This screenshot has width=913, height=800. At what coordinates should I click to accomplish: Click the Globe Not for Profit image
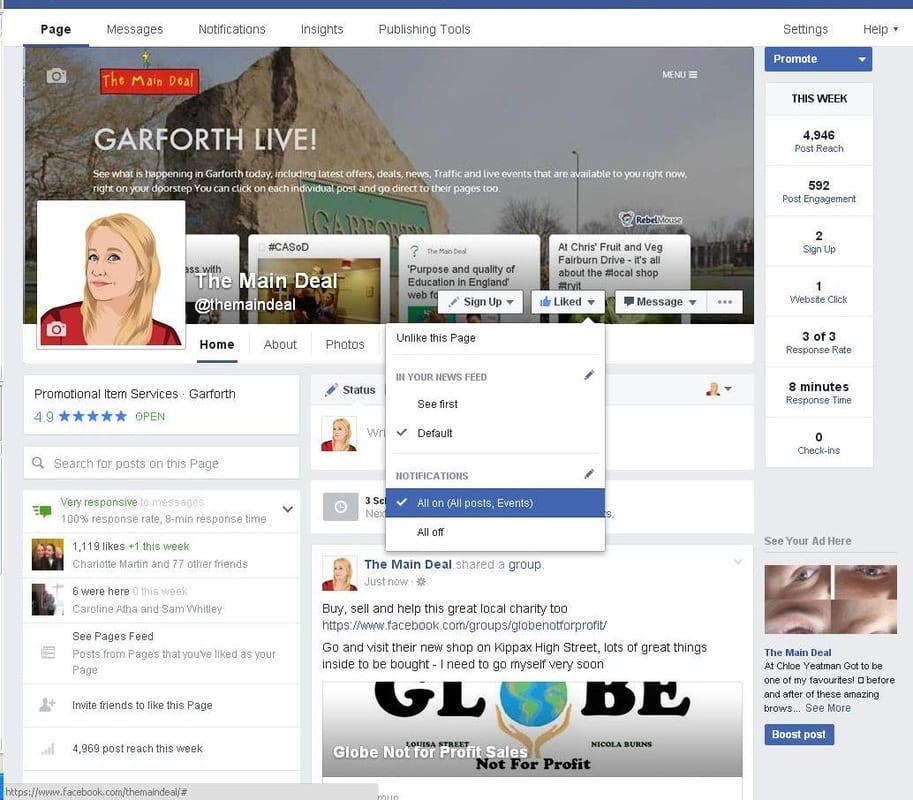pyautogui.click(x=532, y=730)
